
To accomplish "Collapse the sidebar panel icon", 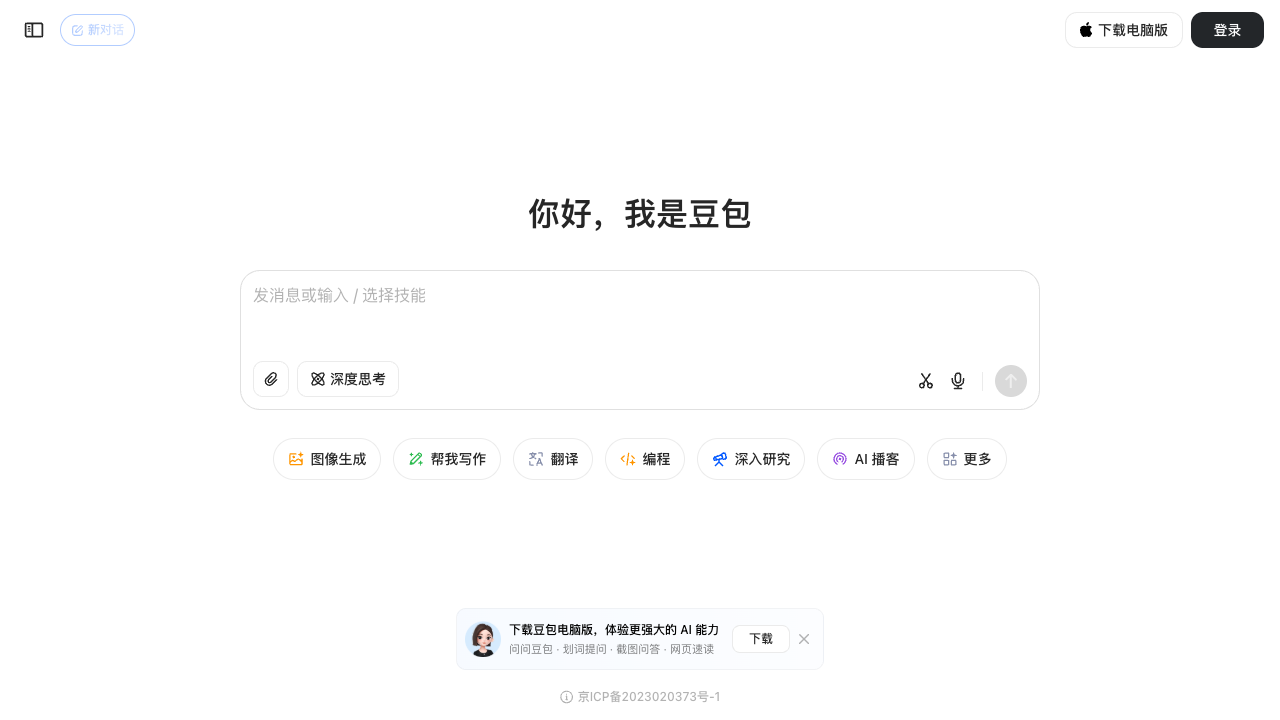I will point(33,30).
